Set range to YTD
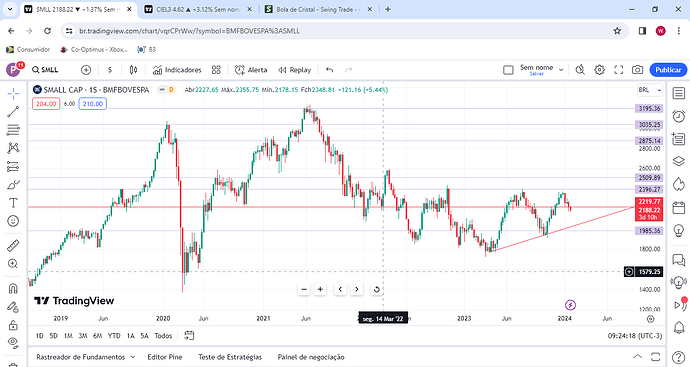Viewport: 690px width, 367px height. point(114,336)
